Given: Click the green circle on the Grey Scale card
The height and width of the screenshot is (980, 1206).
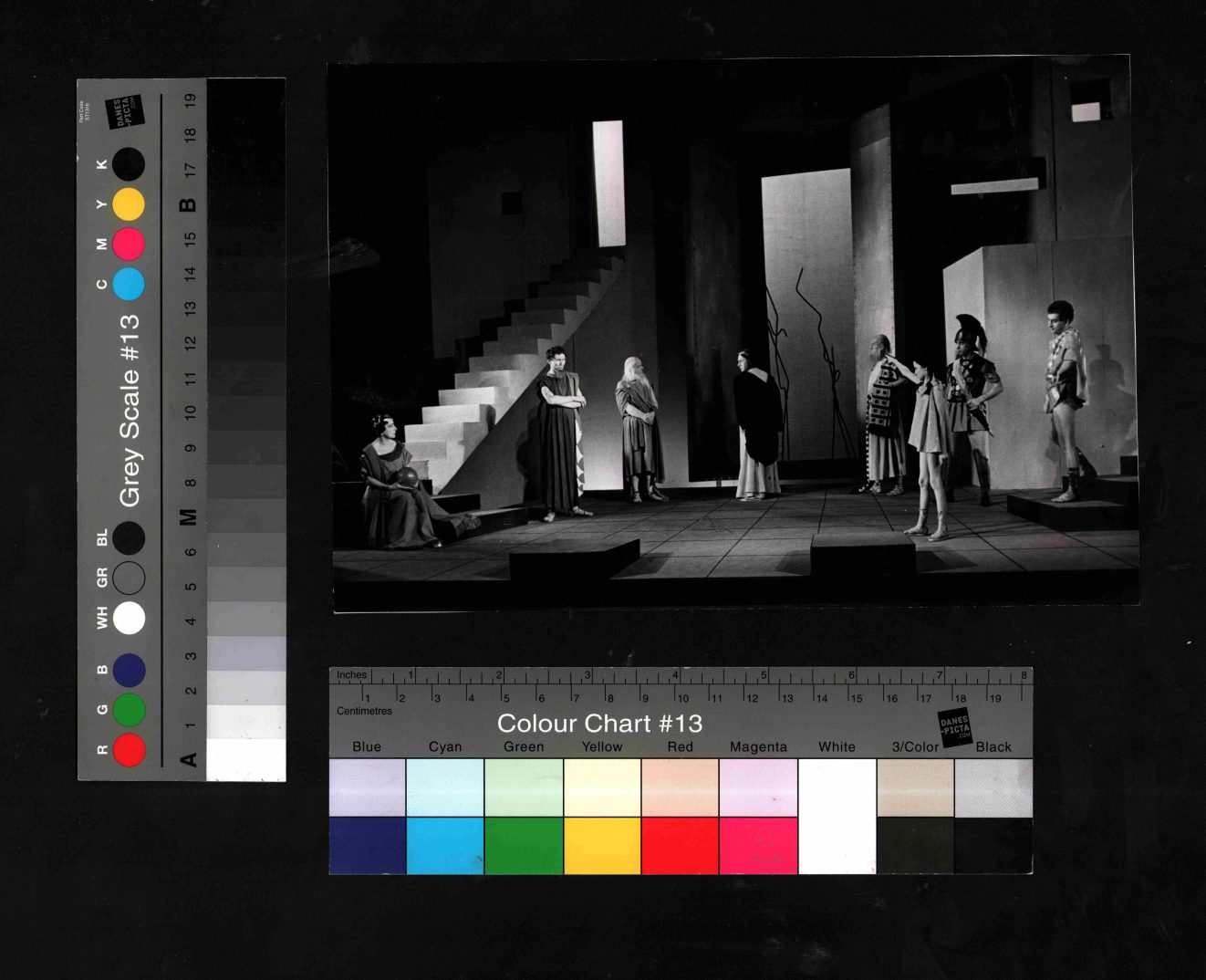Looking at the screenshot, I should [130, 710].
